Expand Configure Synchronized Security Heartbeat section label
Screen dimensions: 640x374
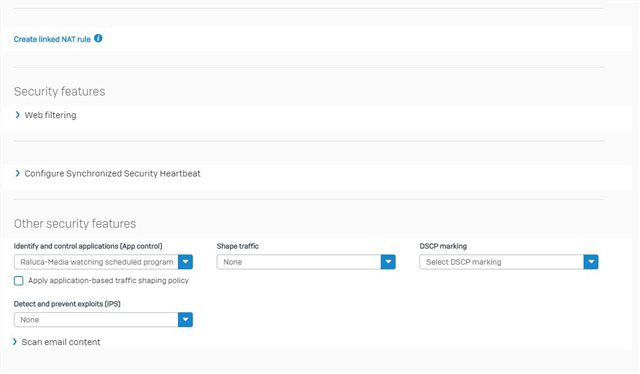(x=112, y=174)
